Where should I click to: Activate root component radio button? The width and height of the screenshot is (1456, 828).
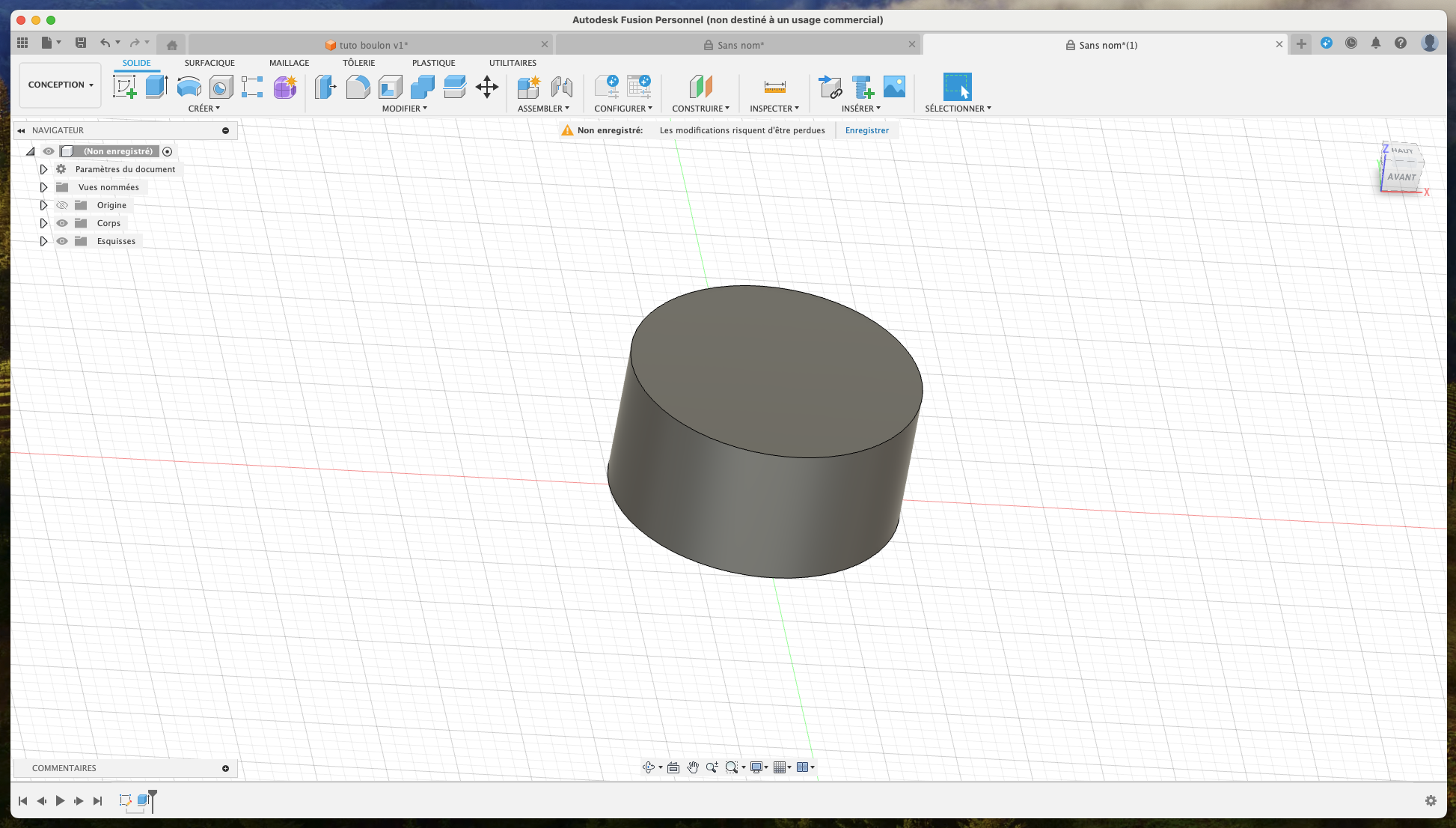pyautogui.click(x=168, y=151)
